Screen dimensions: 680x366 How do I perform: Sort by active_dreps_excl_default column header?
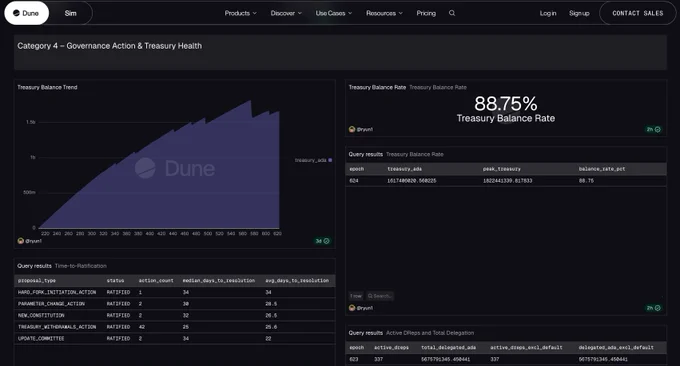point(526,347)
